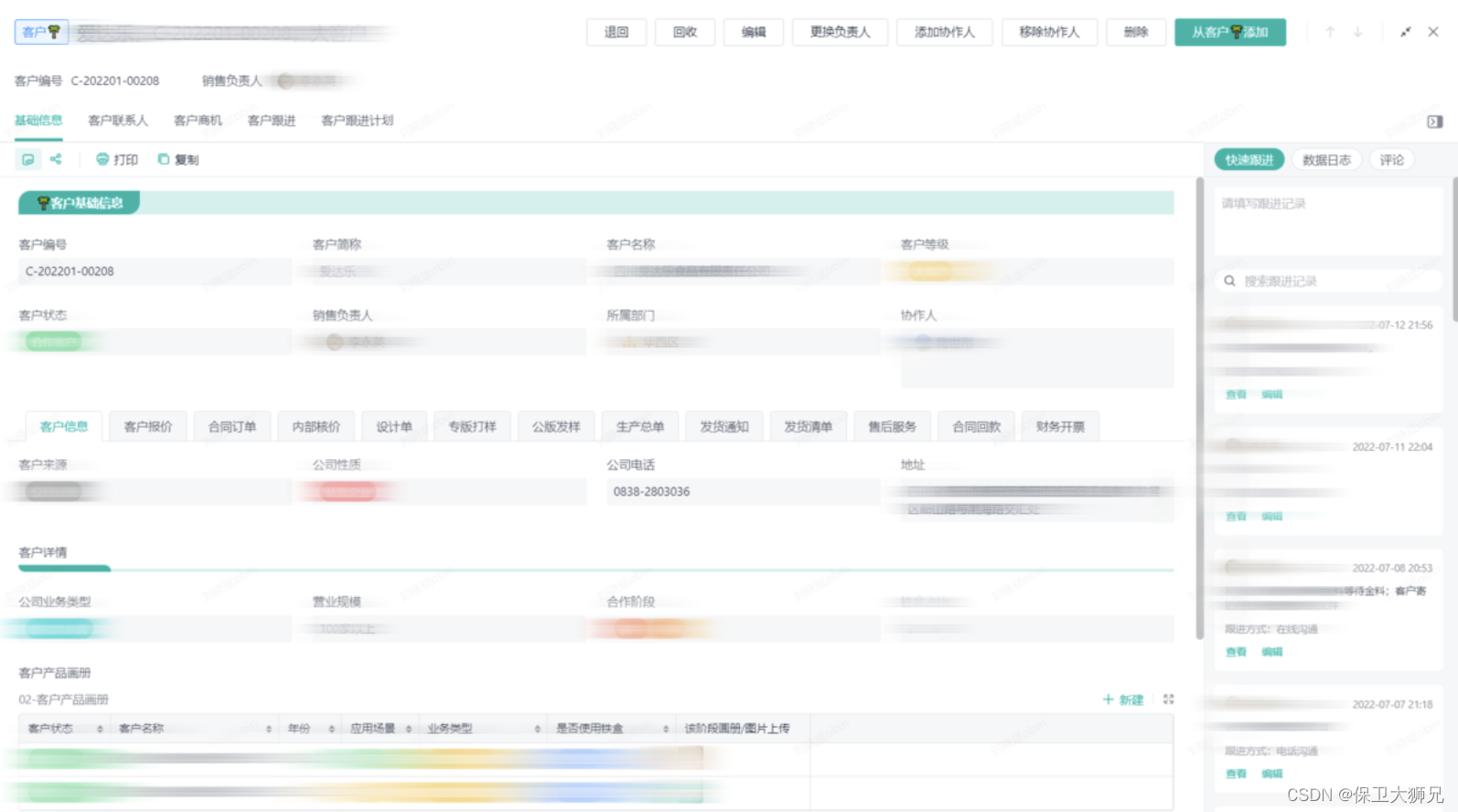
Task: Click the 退回 button
Action: point(616,32)
